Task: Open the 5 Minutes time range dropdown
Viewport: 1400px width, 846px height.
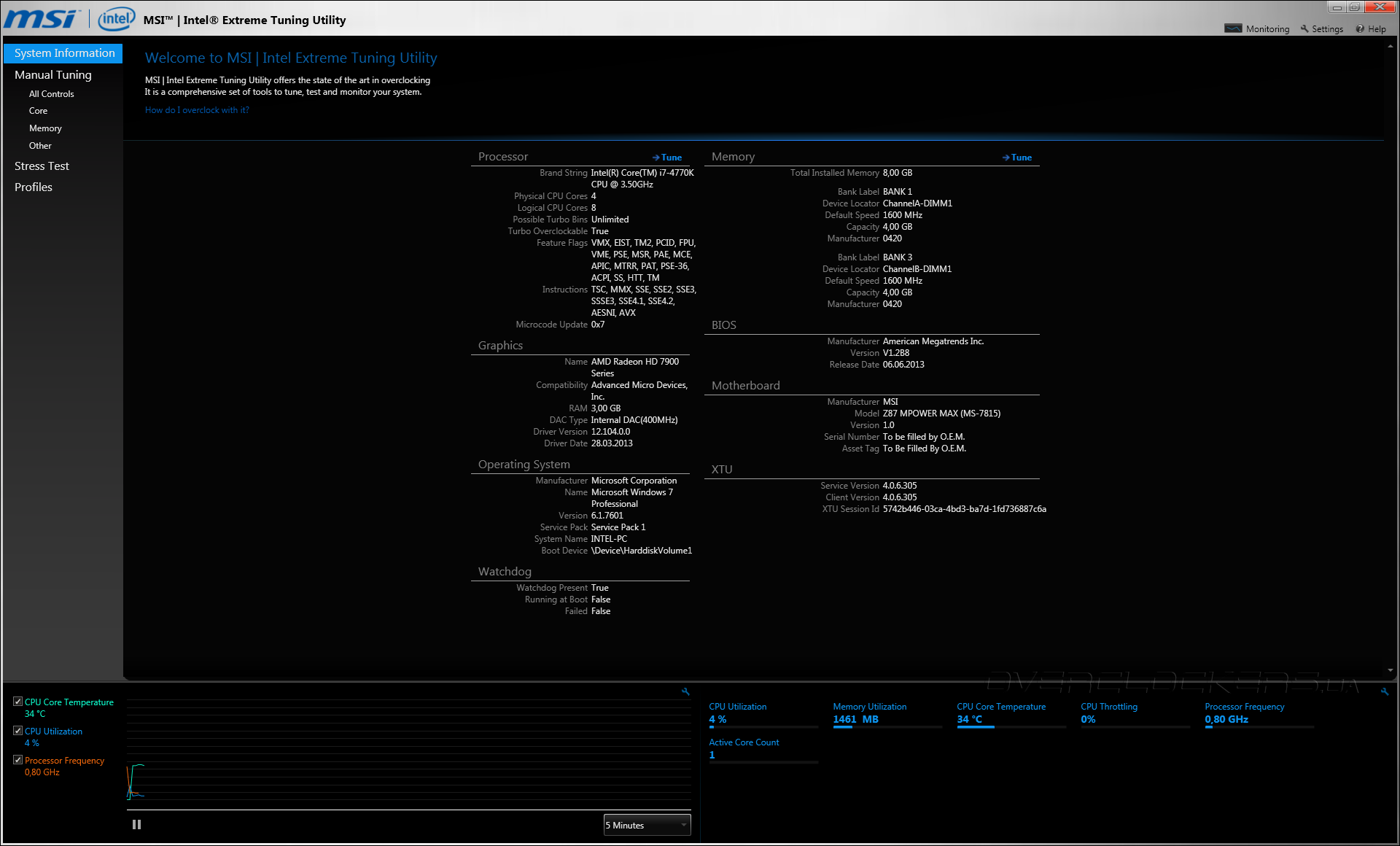Action: (647, 825)
